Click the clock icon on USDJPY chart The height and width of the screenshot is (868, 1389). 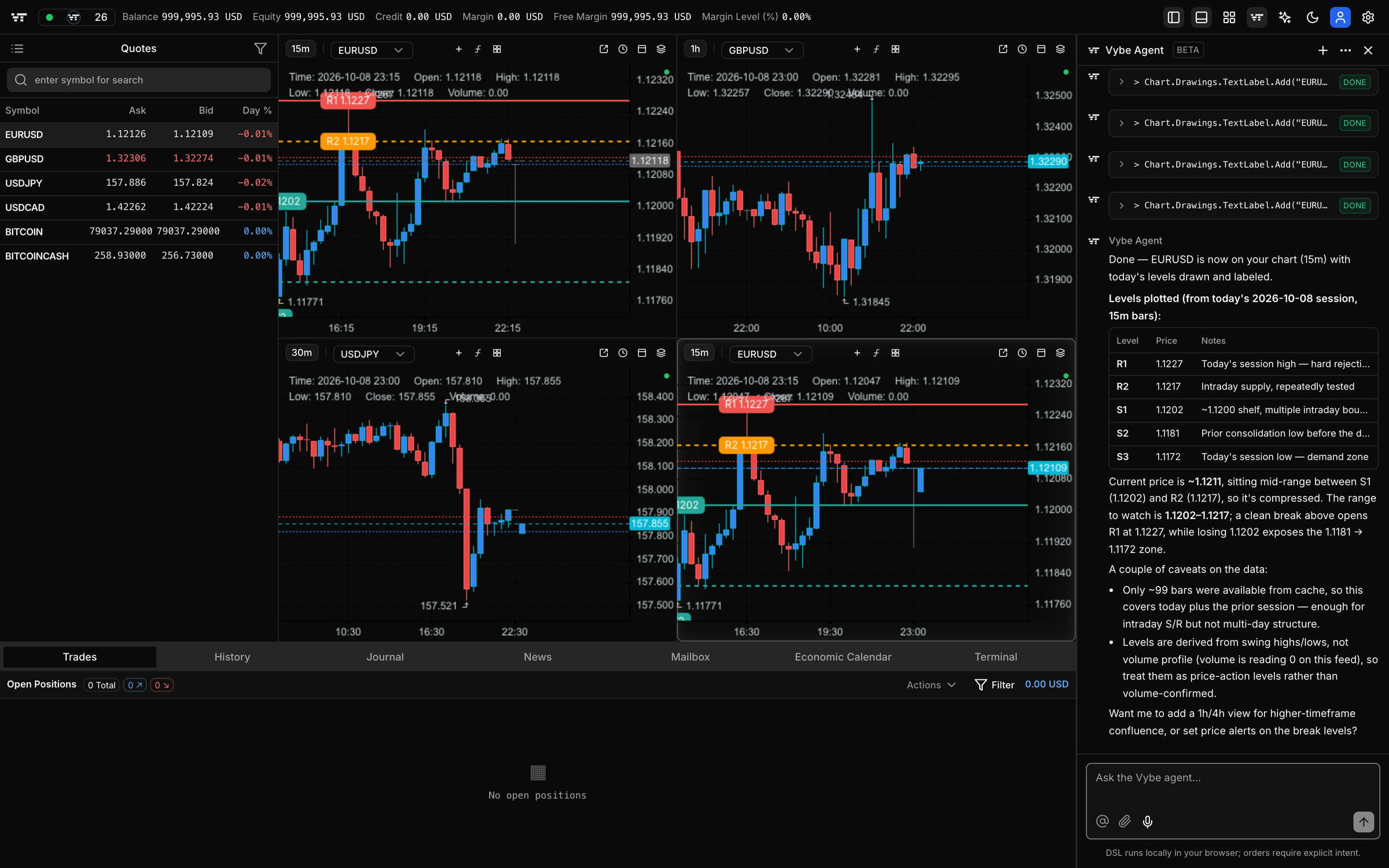tap(623, 353)
